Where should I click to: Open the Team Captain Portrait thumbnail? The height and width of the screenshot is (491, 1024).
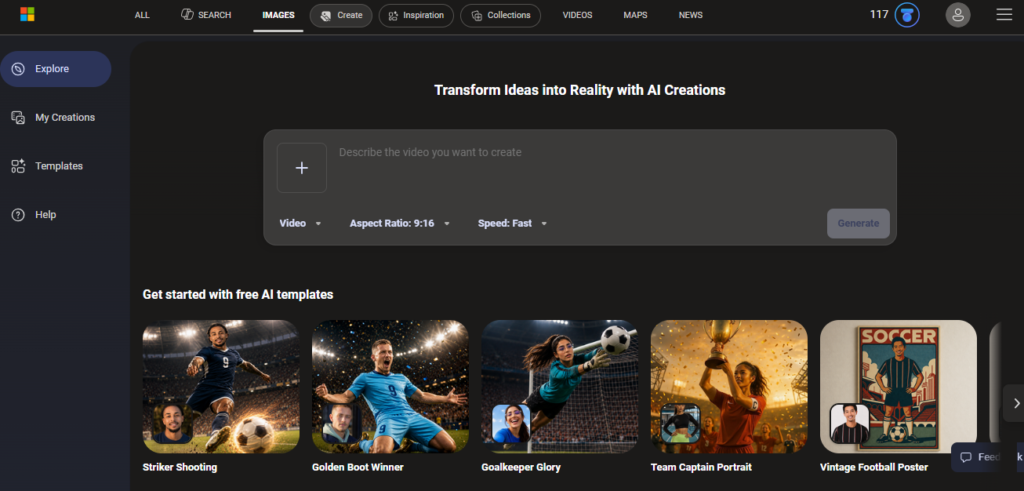pos(729,387)
